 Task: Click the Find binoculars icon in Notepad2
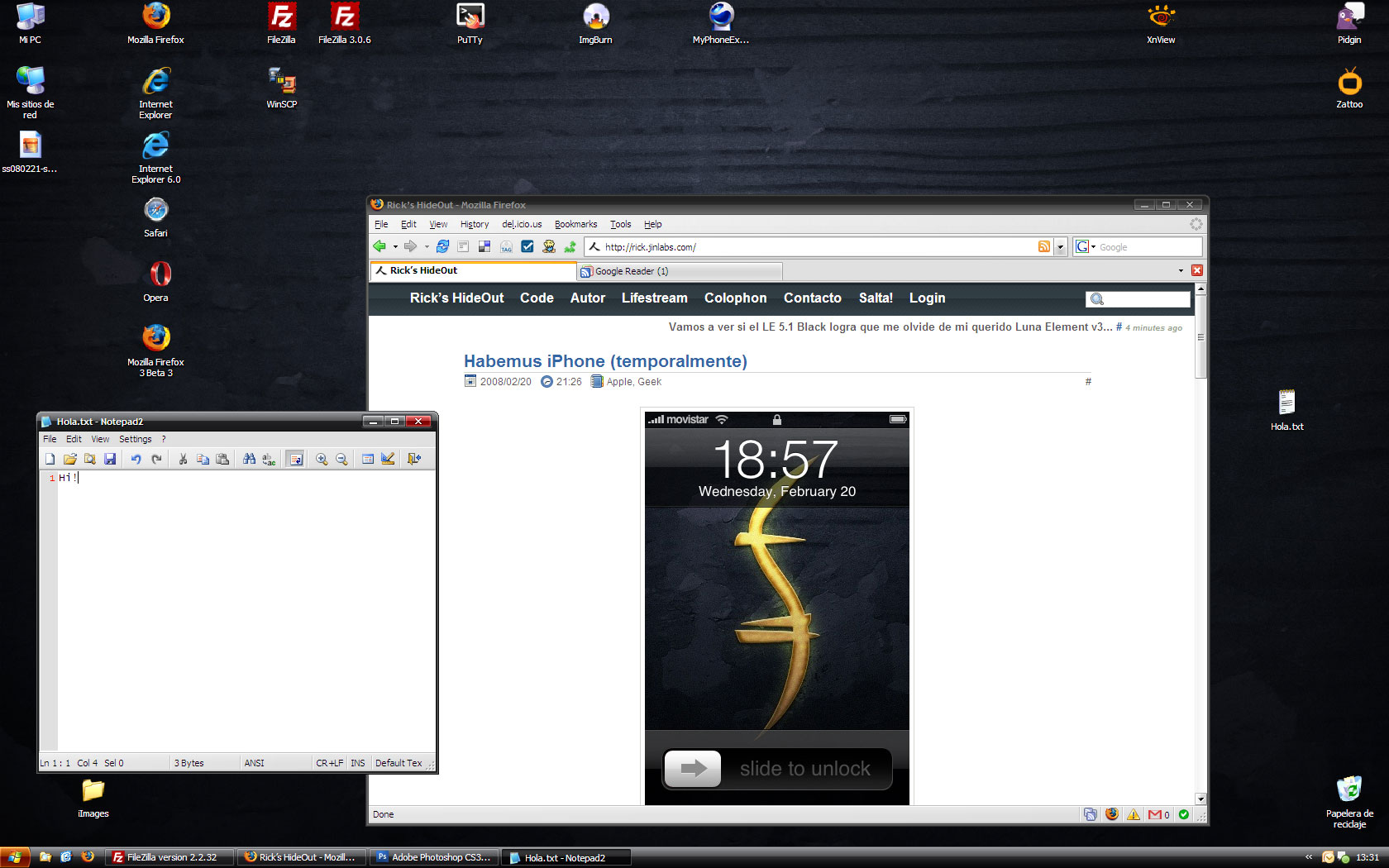pyautogui.click(x=249, y=459)
